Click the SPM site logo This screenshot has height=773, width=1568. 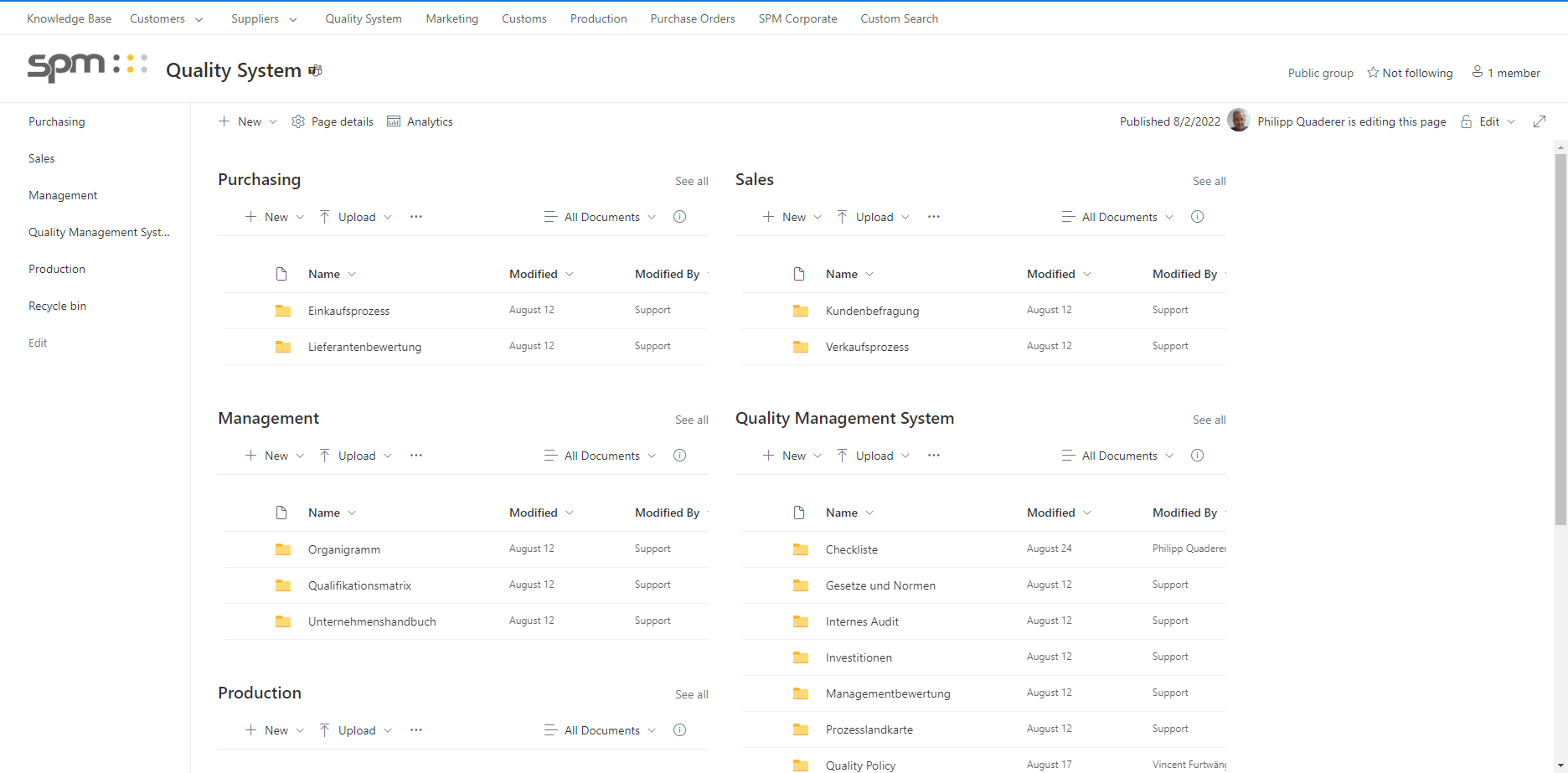pyautogui.click(x=87, y=67)
